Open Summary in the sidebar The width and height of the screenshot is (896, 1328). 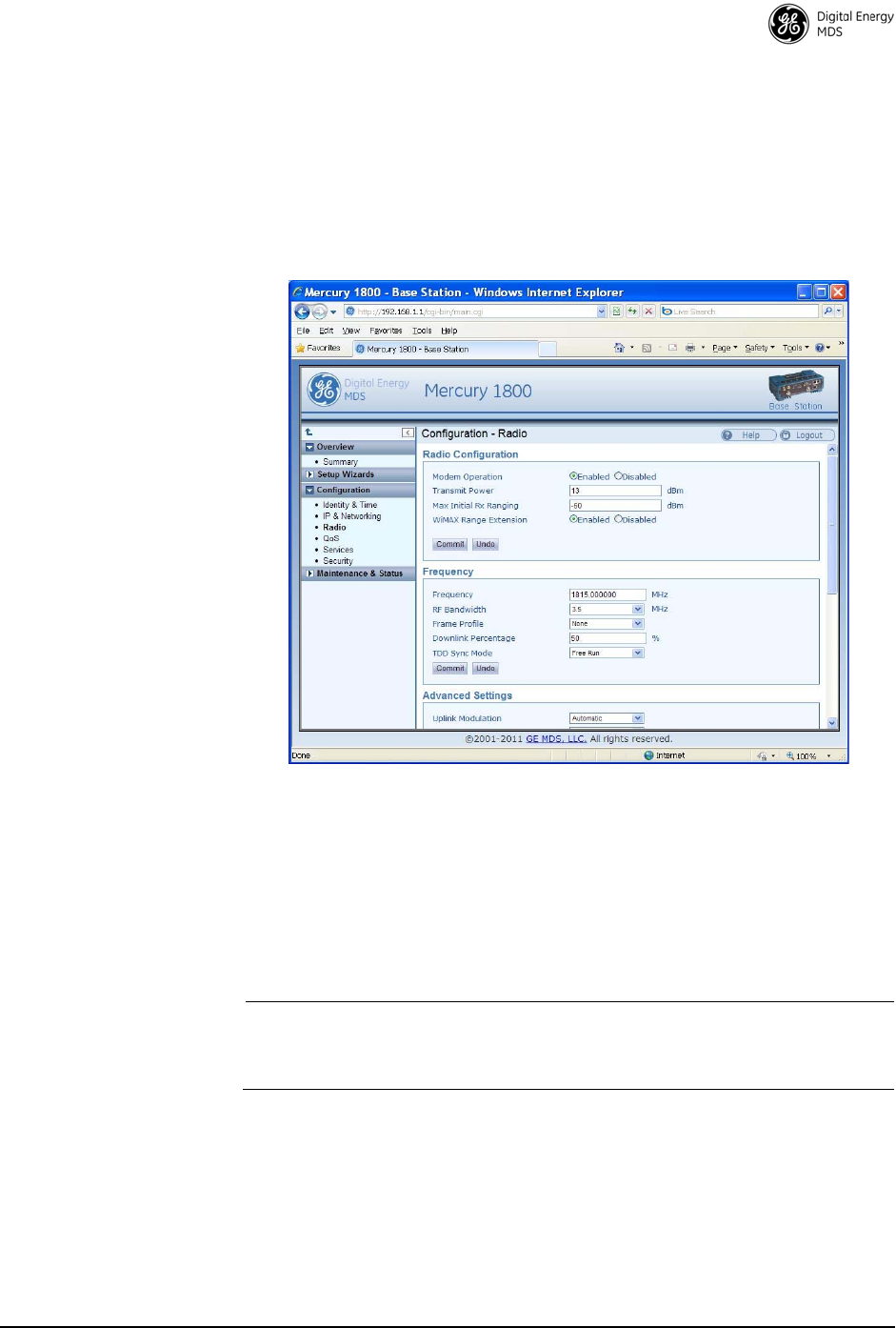(x=340, y=462)
